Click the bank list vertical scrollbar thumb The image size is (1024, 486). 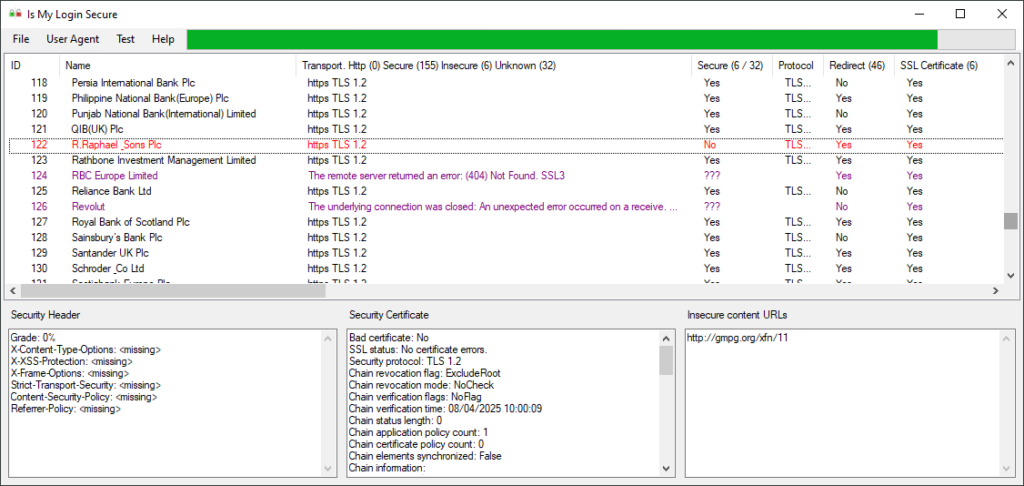click(1010, 221)
